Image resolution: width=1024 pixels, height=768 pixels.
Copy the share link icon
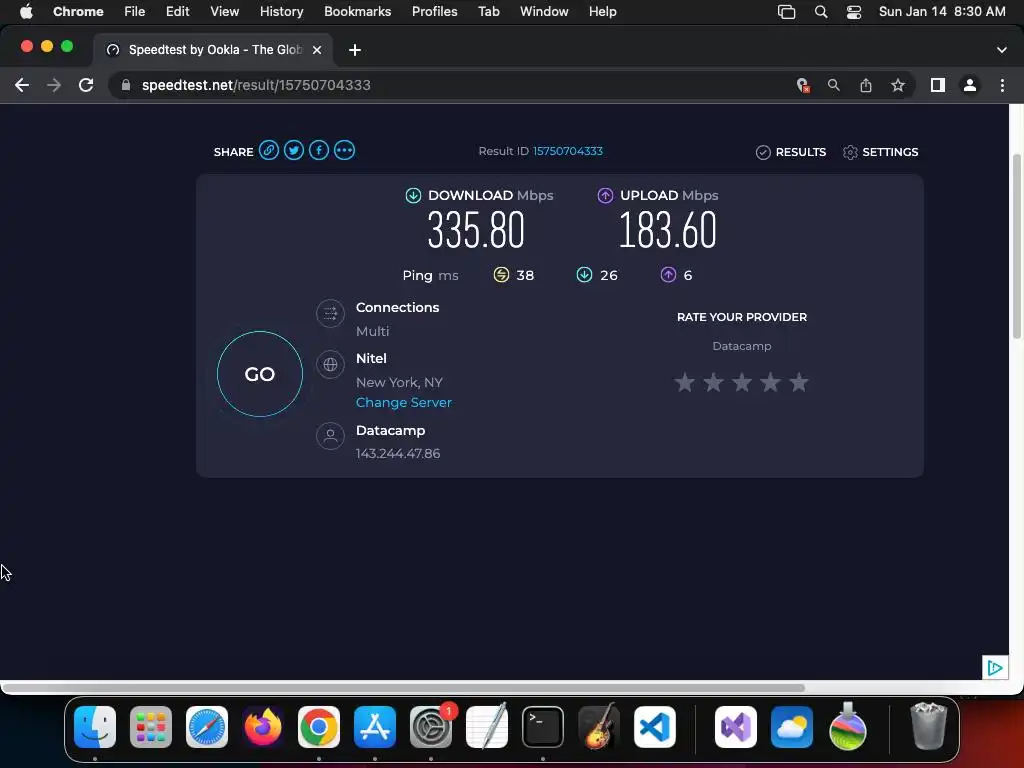[268, 150]
